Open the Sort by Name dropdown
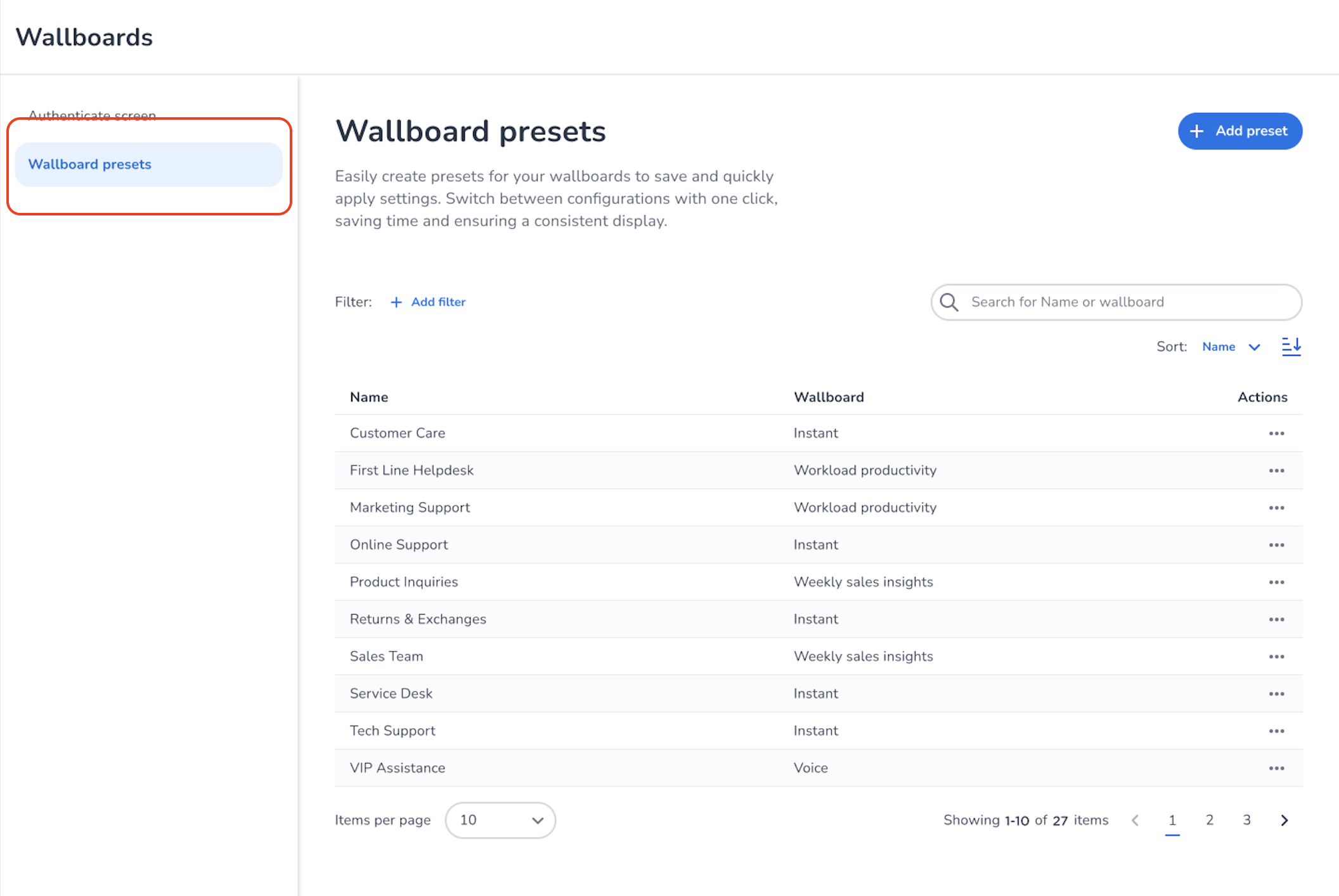This screenshot has width=1339, height=896. click(x=1231, y=347)
